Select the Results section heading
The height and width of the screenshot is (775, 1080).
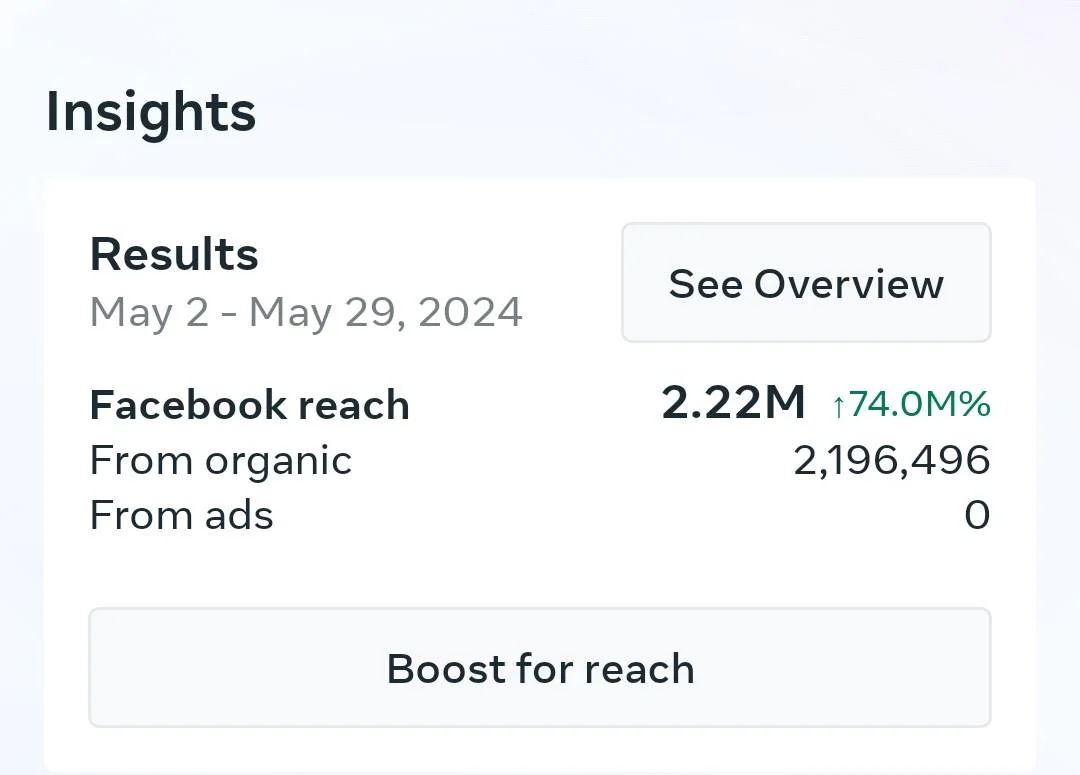[x=174, y=254]
